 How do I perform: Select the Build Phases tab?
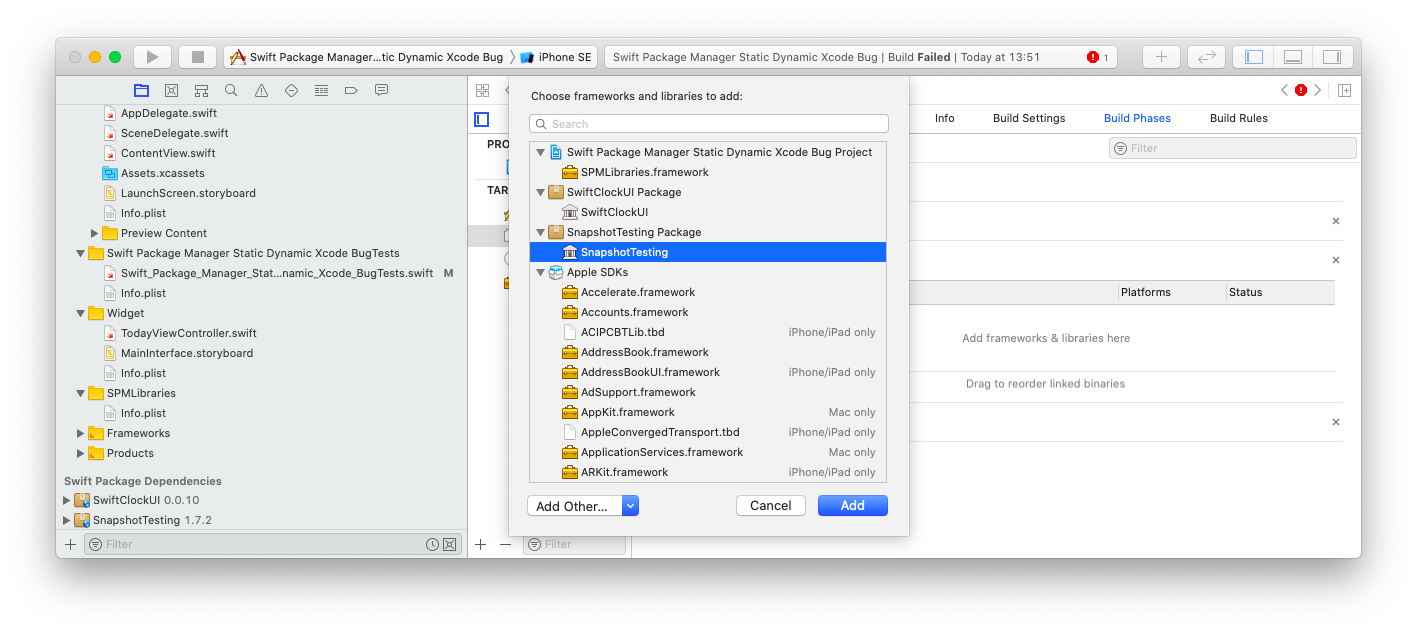tap(1137, 118)
